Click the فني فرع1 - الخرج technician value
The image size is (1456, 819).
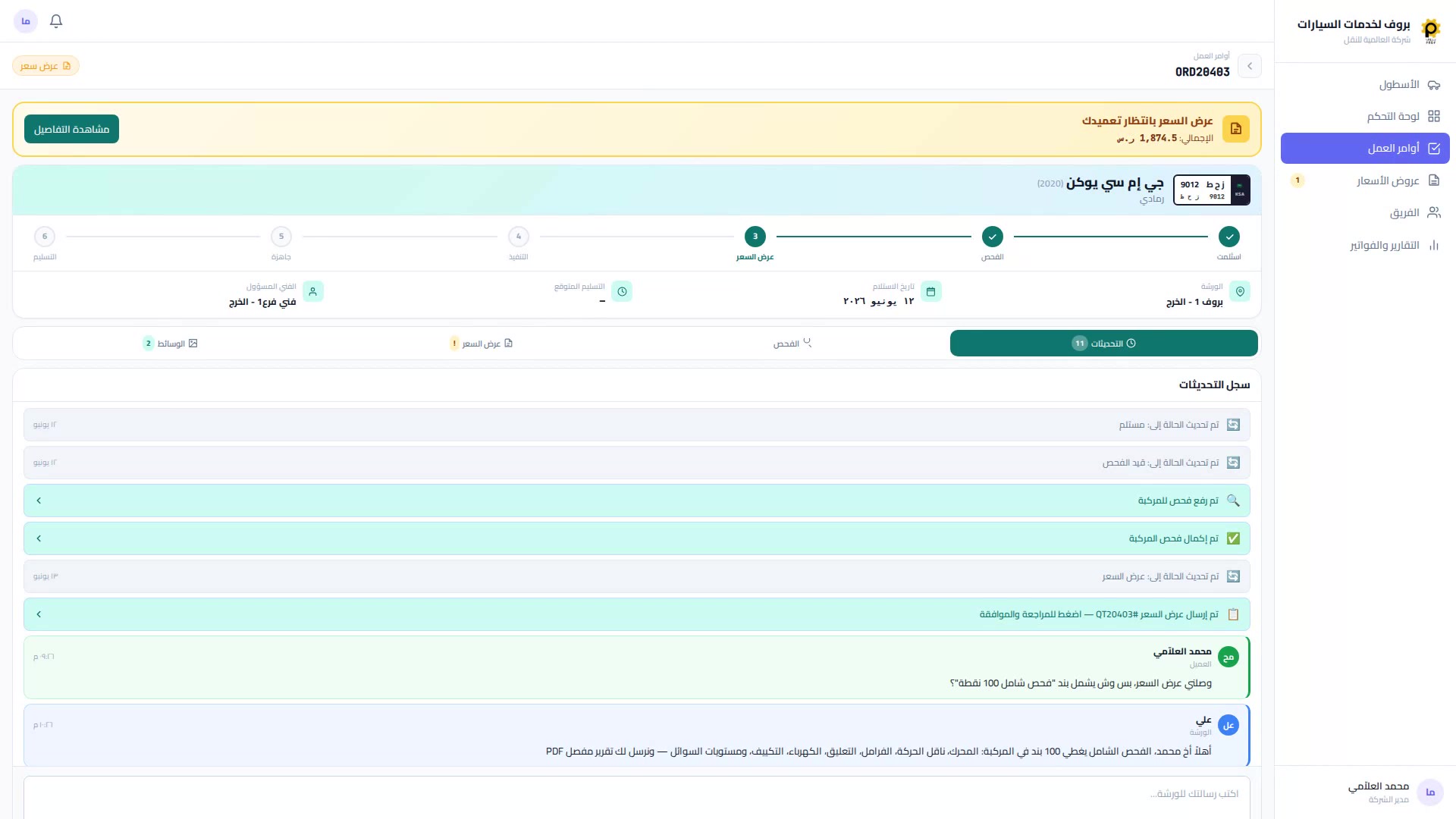pos(262,302)
